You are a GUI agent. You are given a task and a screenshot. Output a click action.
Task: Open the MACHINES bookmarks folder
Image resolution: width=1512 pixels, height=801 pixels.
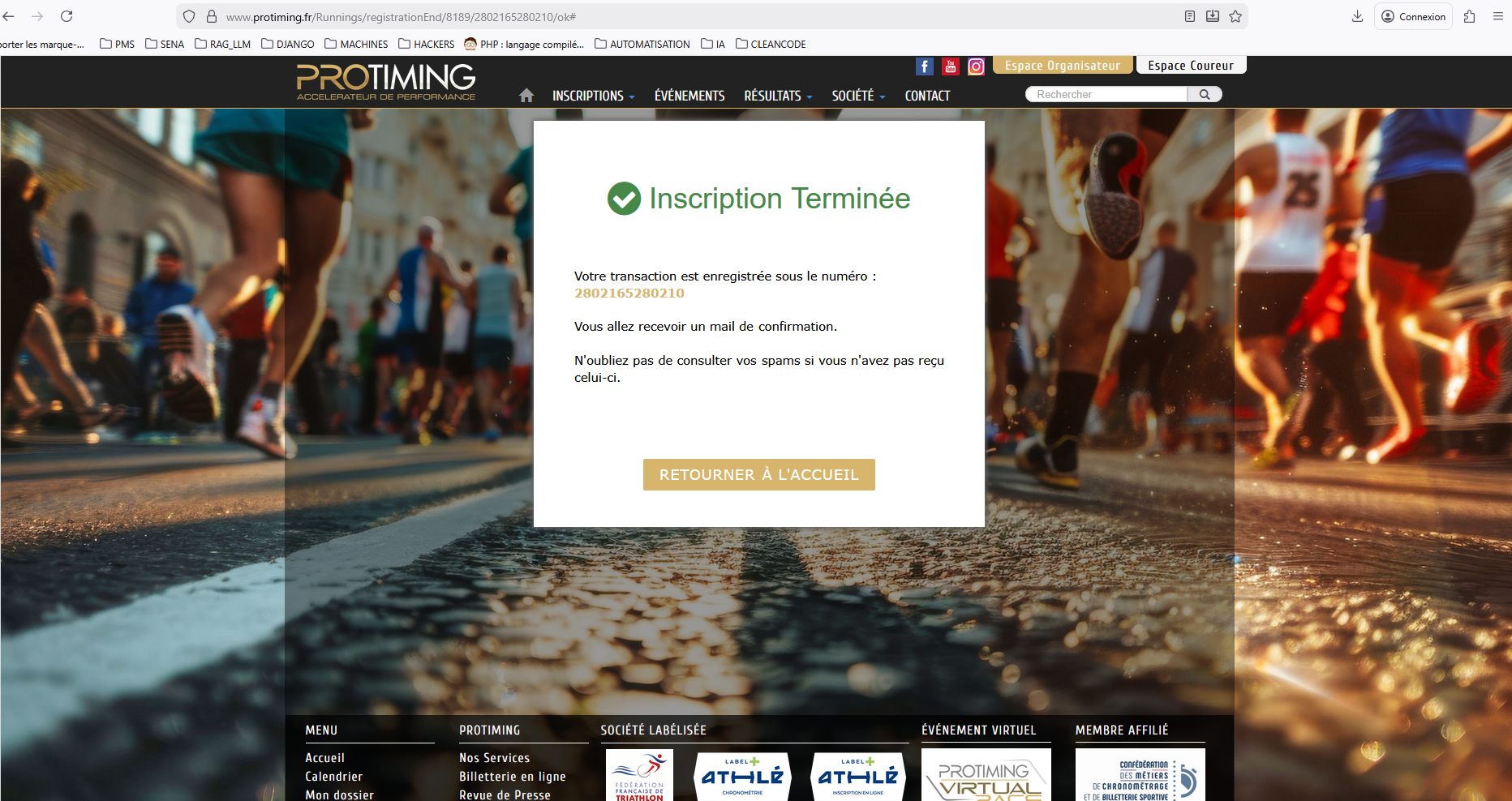357,45
